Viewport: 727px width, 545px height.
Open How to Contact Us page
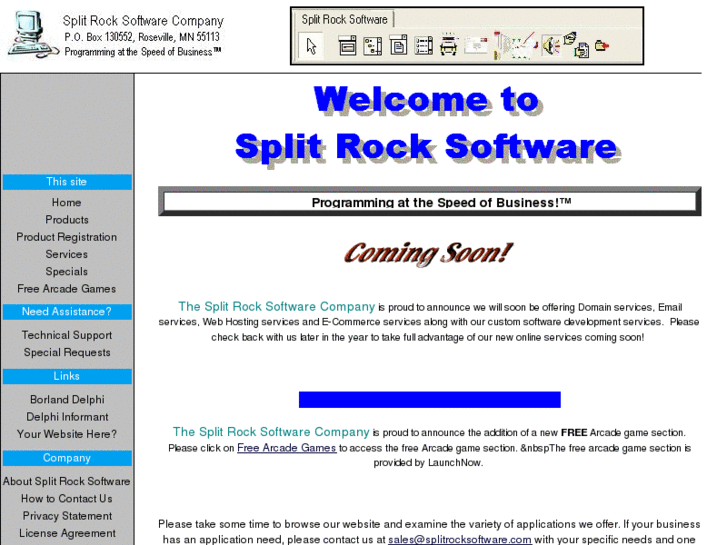click(x=67, y=499)
